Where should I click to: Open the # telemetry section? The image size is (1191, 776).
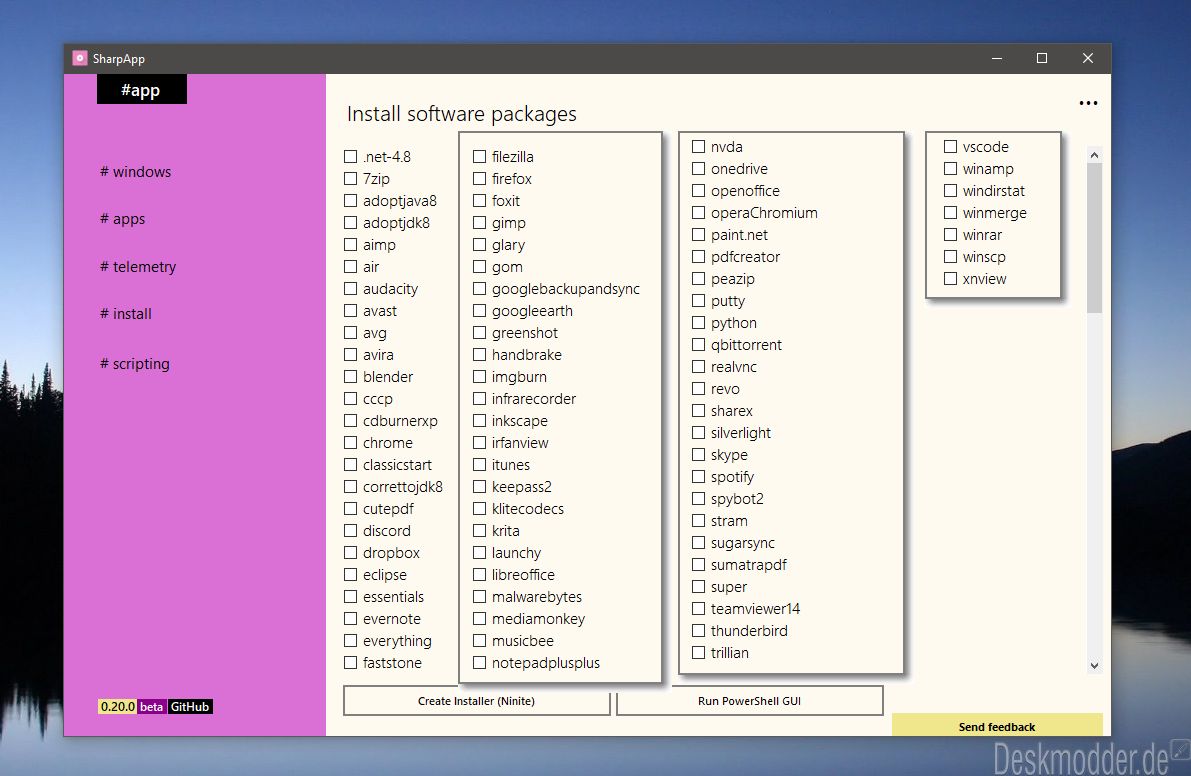pos(137,267)
